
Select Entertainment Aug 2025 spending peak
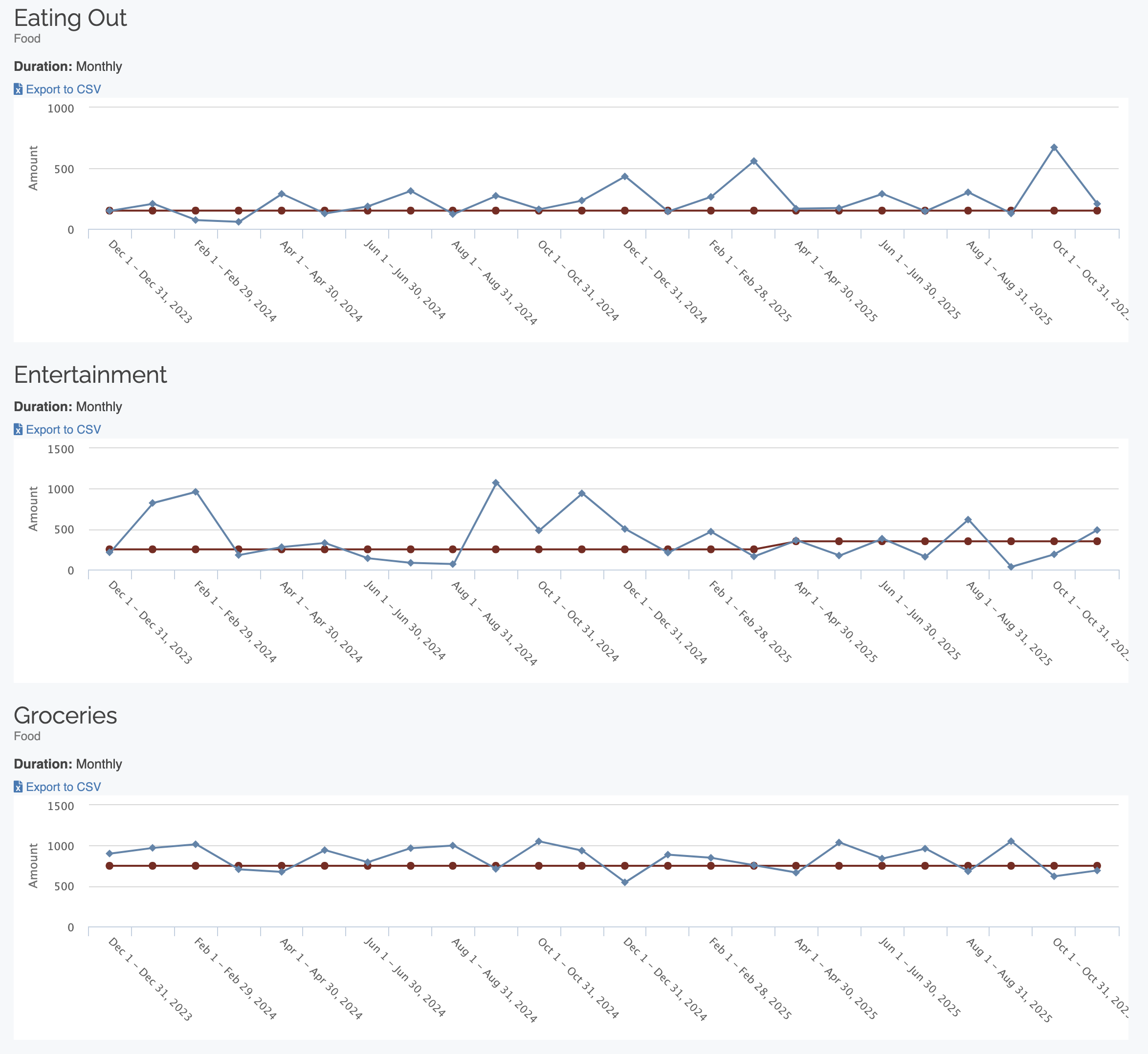968,520
